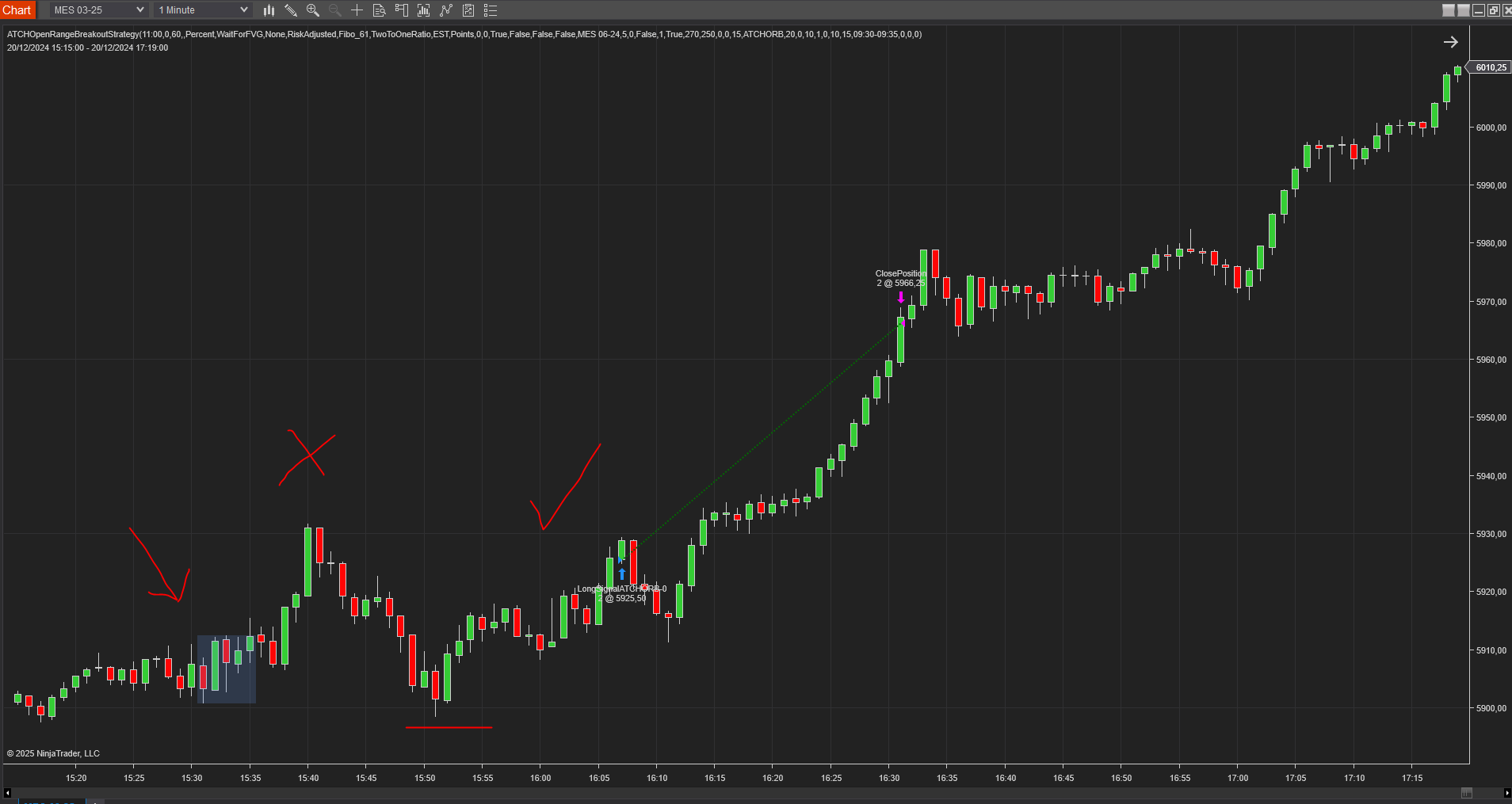This screenshot has width=1512, height=804.
Task: Open the Properties list icon in toolbar
Action: [x=491, y=10]
